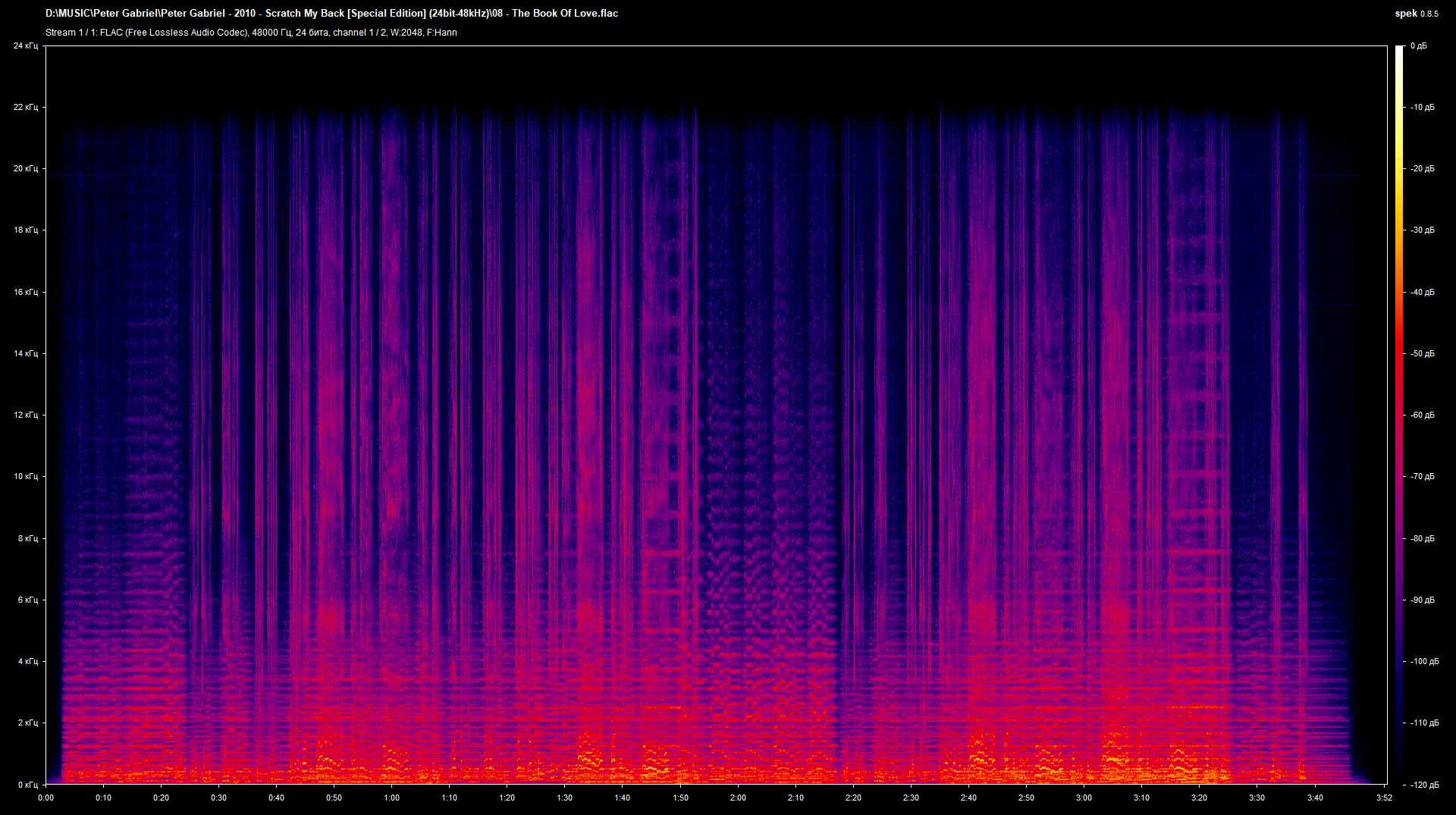Screen dimensions: 1456x815
Task: Click the file path title text
Action: click(331, 14)
